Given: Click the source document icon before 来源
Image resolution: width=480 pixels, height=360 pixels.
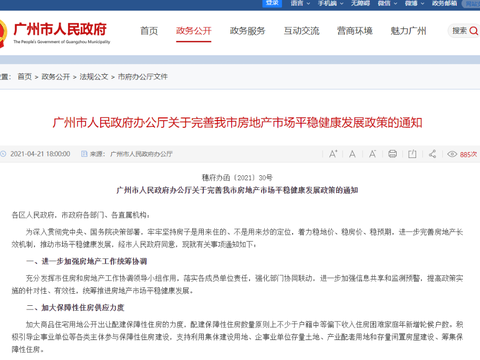Looking at the screenshot, I should click(x=84, y=154).
